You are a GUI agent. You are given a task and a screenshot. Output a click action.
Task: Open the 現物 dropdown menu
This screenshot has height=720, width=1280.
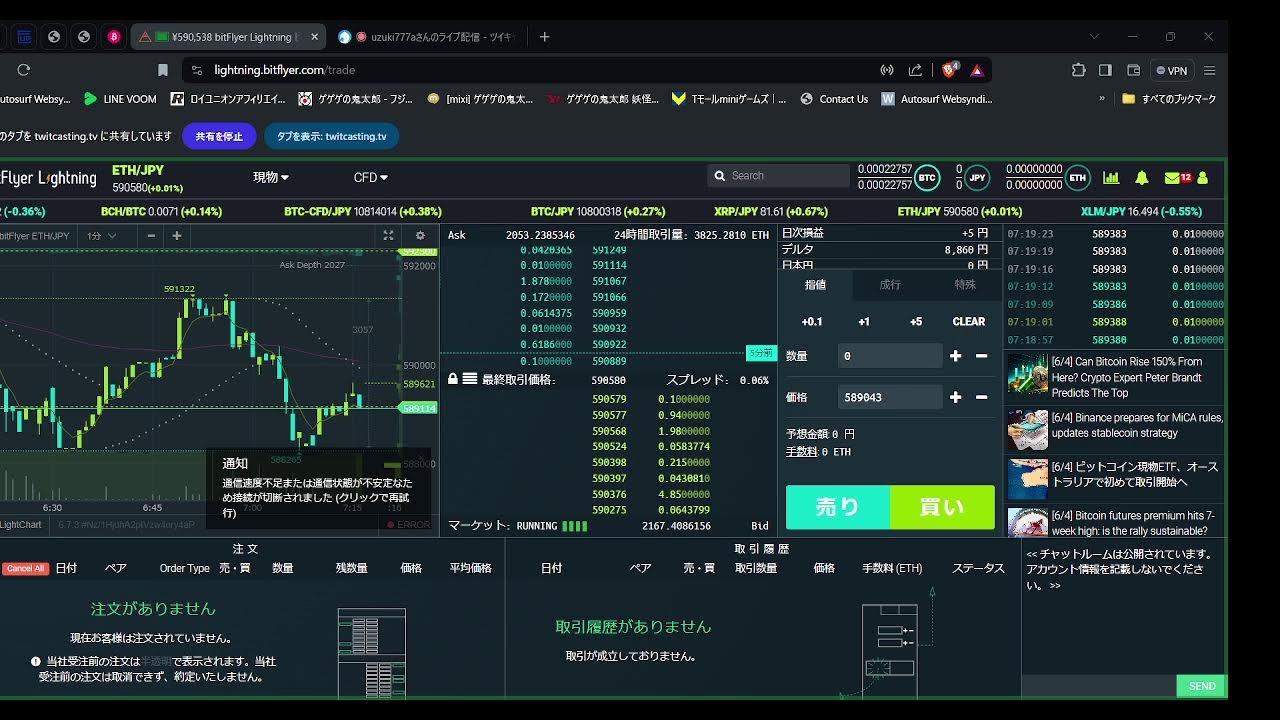pos(271,178)
